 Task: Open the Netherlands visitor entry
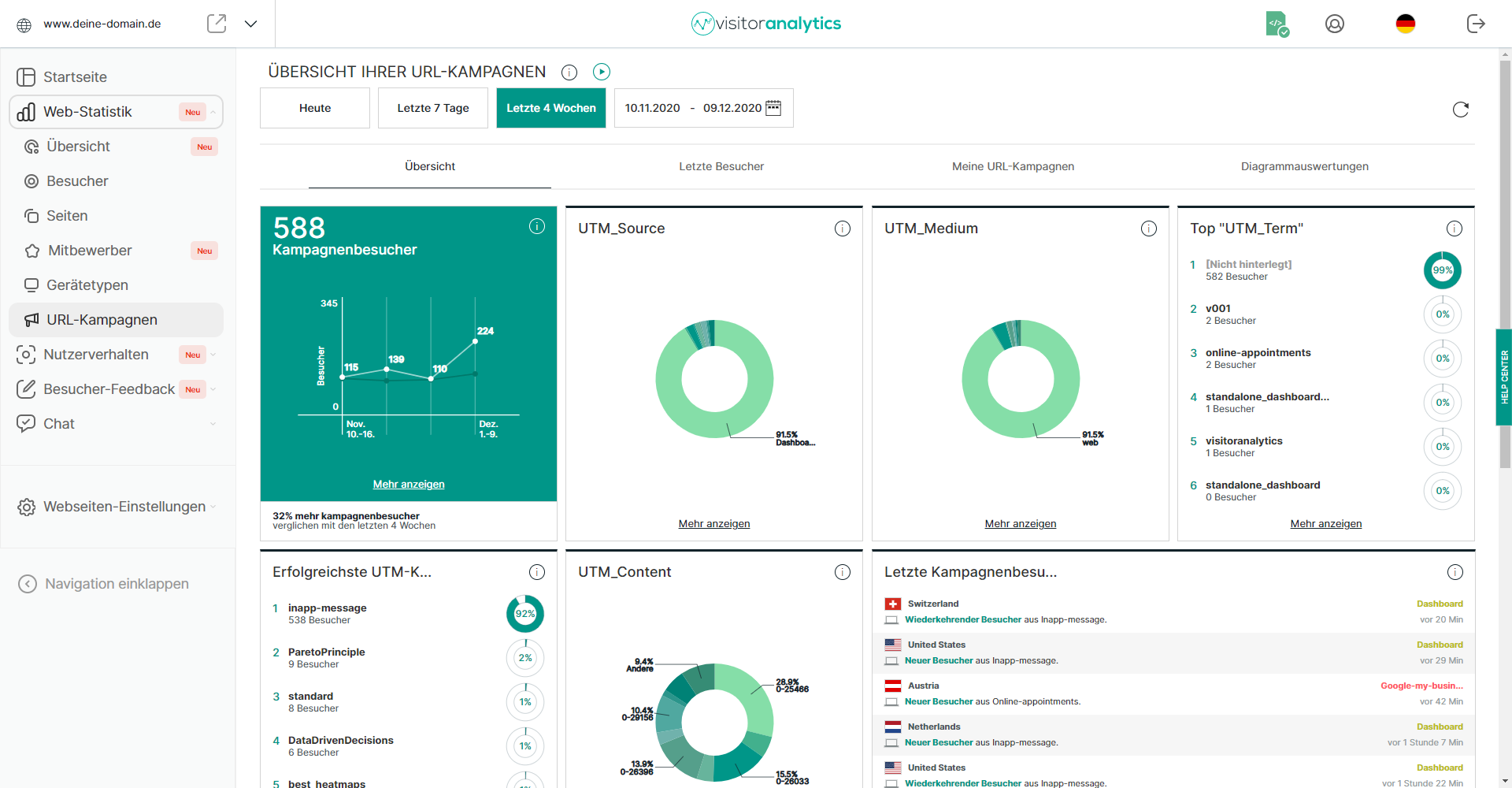[x=1173, y=735]
